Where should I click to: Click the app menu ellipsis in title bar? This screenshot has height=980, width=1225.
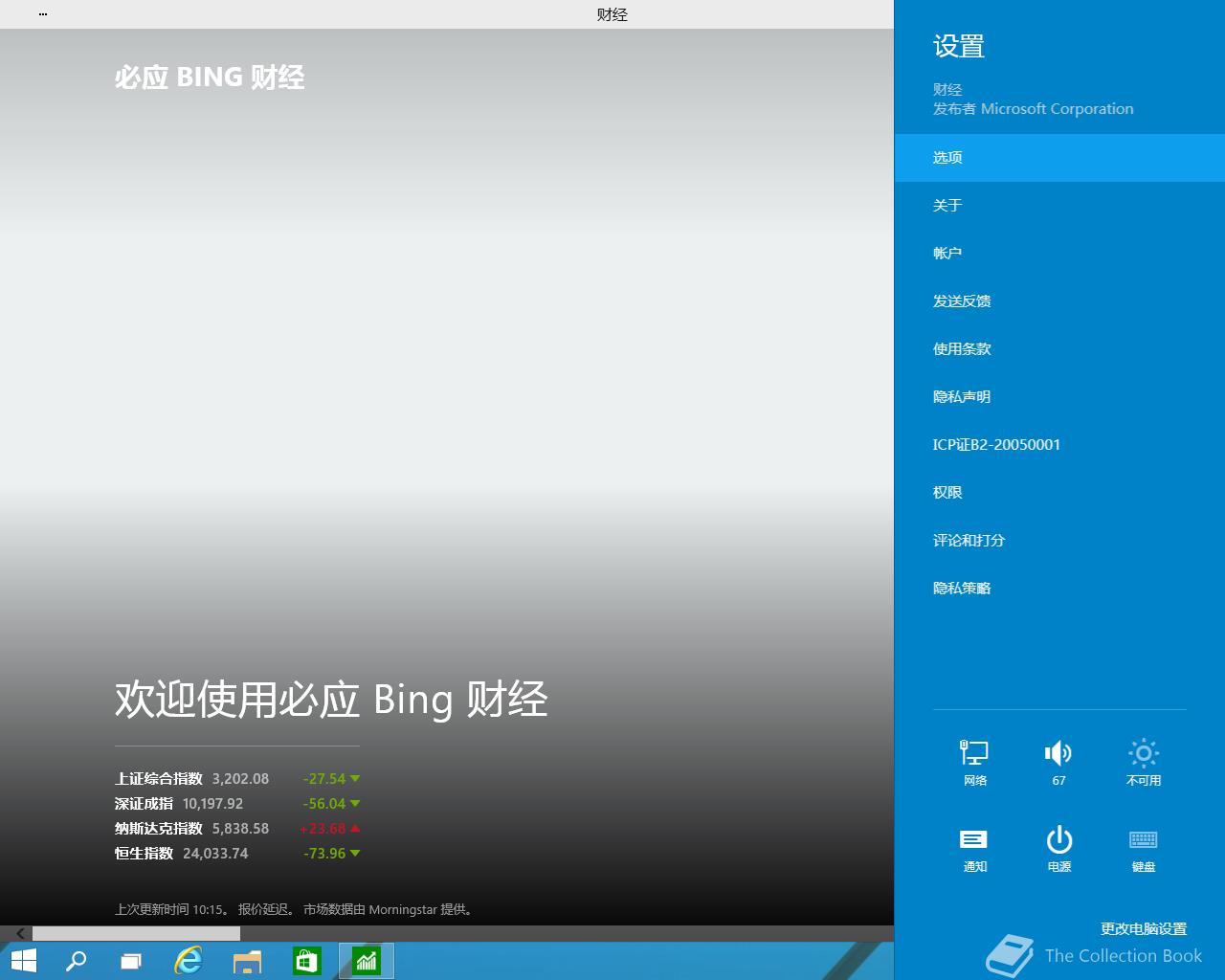coord(43,14)
